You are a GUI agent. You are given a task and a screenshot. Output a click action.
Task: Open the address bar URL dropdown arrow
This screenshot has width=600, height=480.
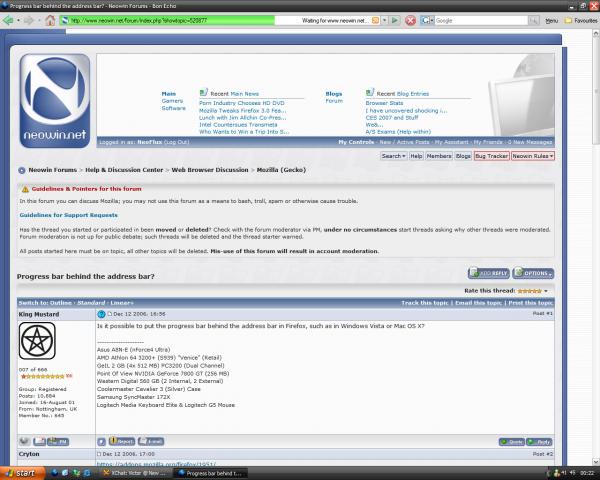coord(385,20)
